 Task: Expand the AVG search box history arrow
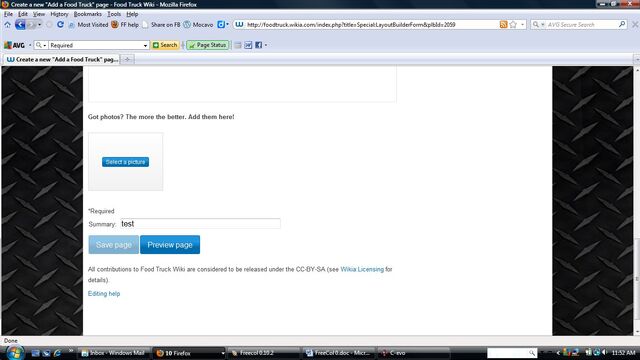tap(145, 45)
